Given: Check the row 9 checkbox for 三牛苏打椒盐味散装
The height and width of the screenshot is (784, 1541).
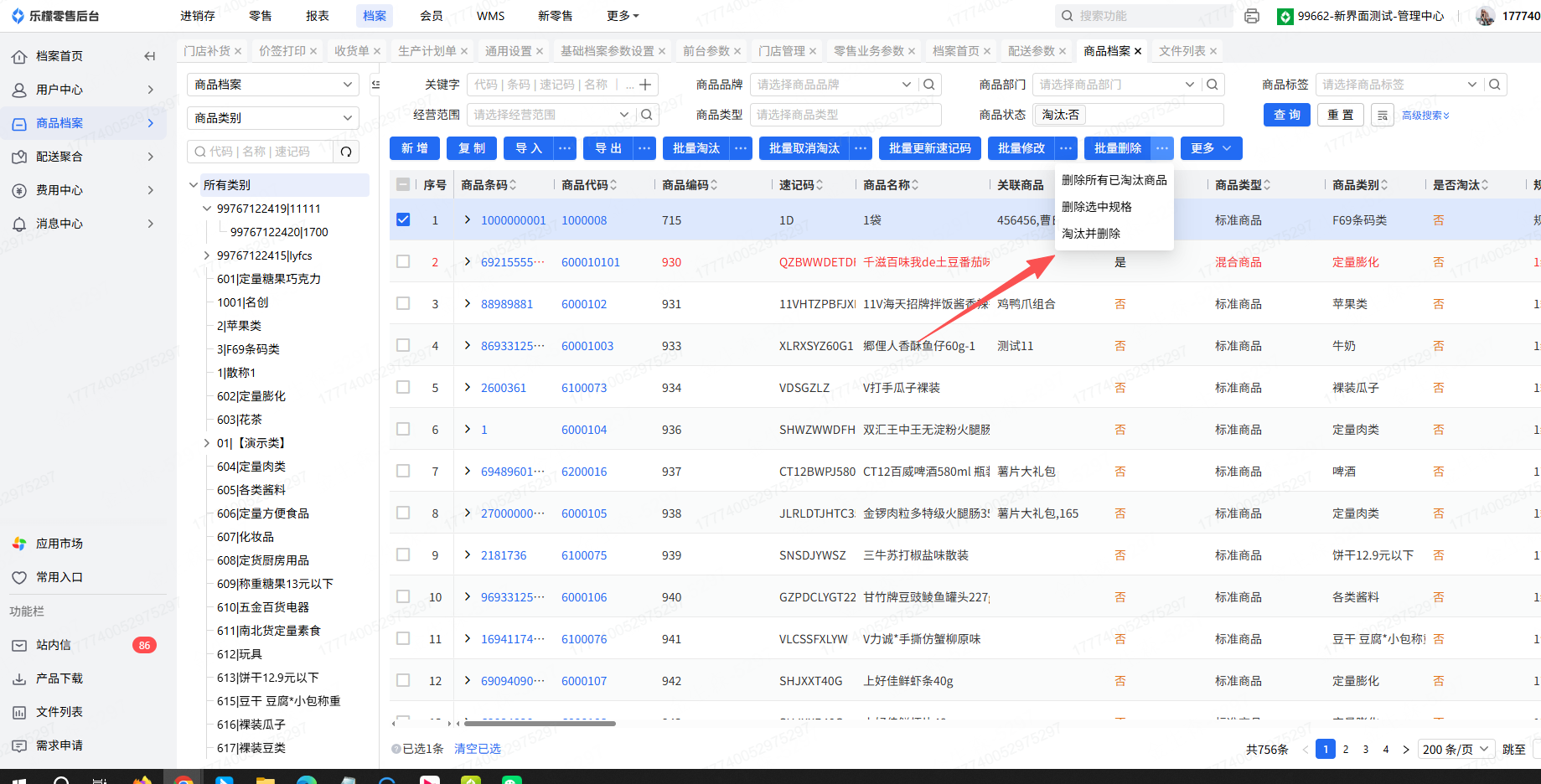Looking at the screenshot, I should (x=403, y=554).
